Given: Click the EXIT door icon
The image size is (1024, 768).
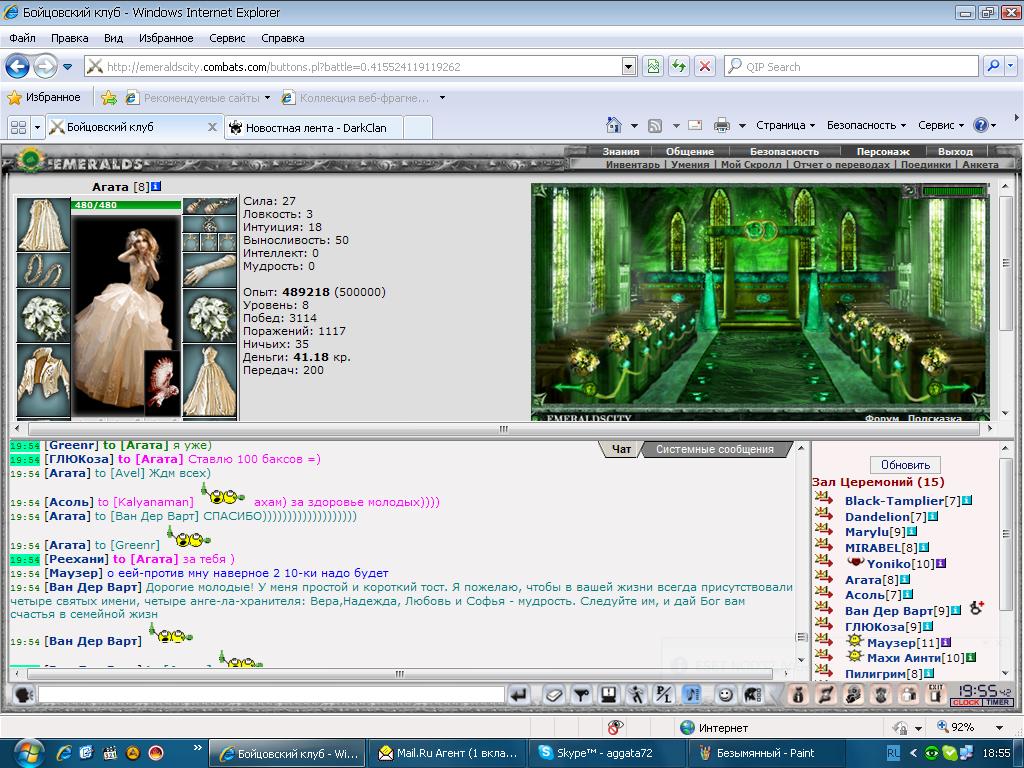Looking at the screenshot, I should [x=936, y=694].
